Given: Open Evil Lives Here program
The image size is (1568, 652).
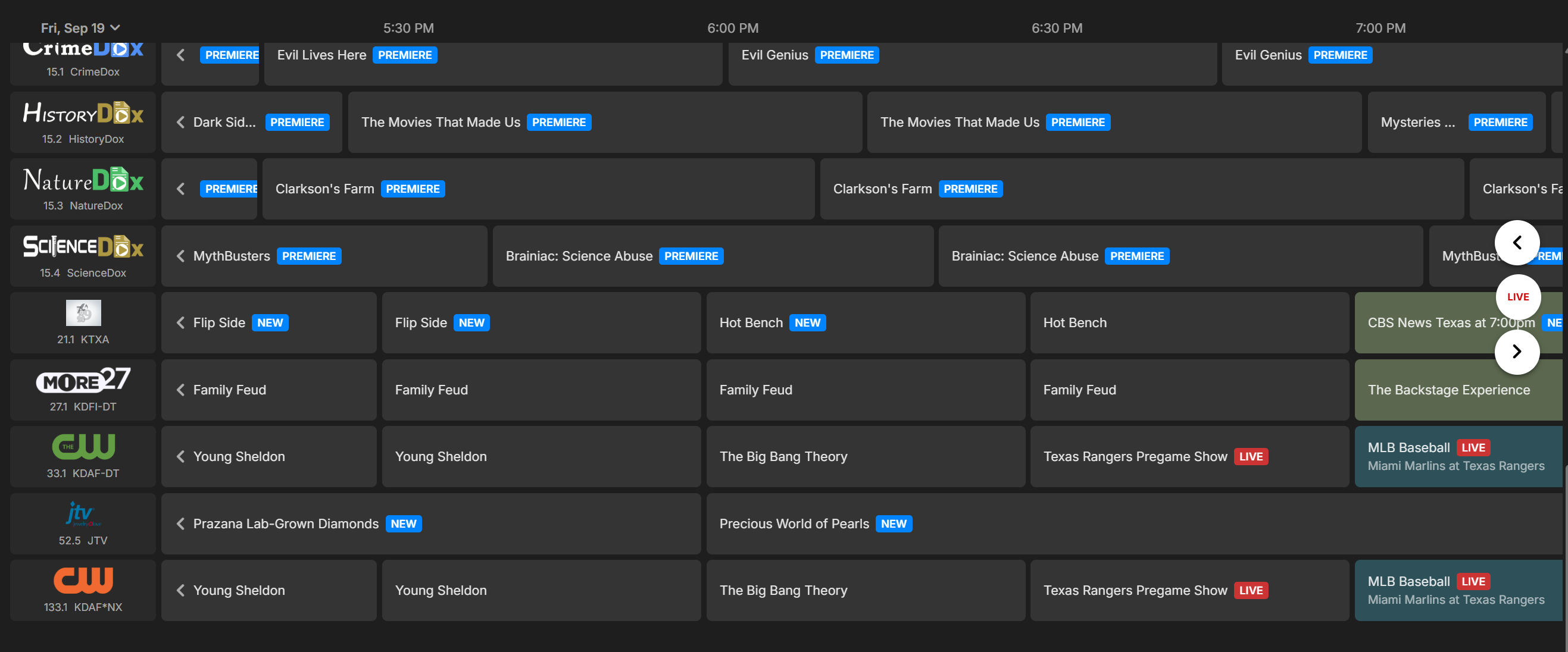Looking at the screenshot, I should pos(321,55).
